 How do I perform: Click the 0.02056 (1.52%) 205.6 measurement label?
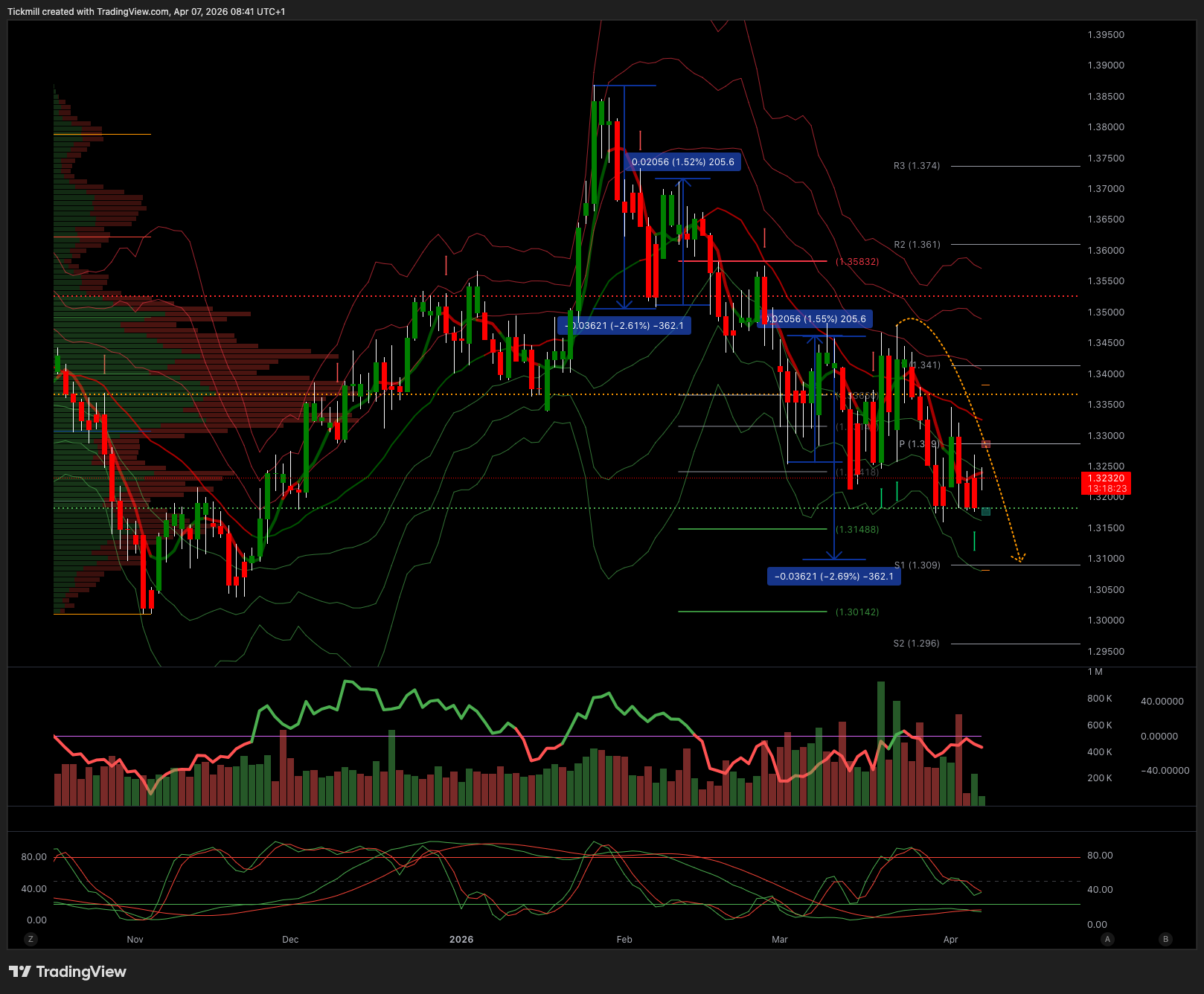point(682,162)
